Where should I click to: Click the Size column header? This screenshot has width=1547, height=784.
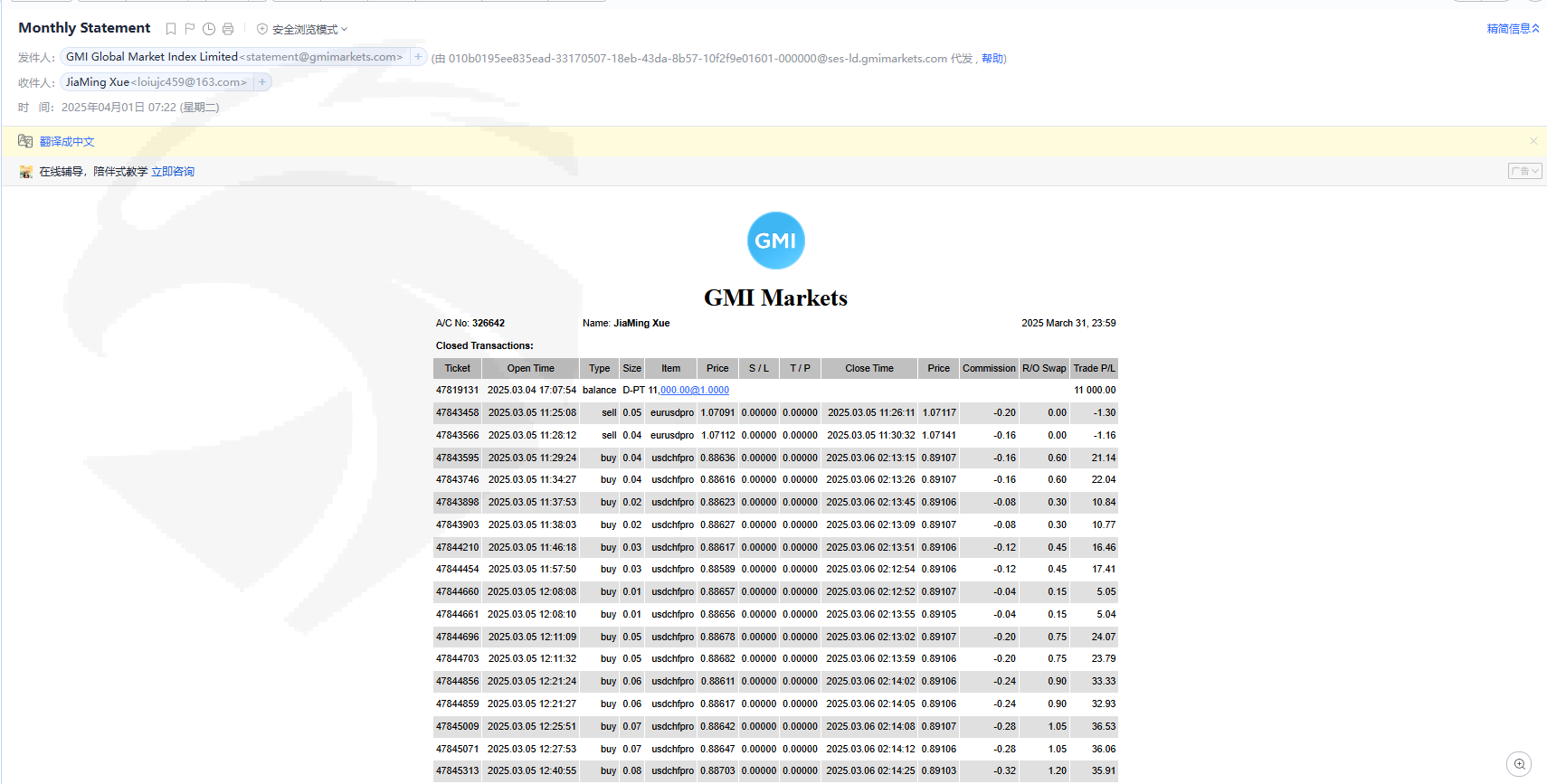(x=632, y=369)
